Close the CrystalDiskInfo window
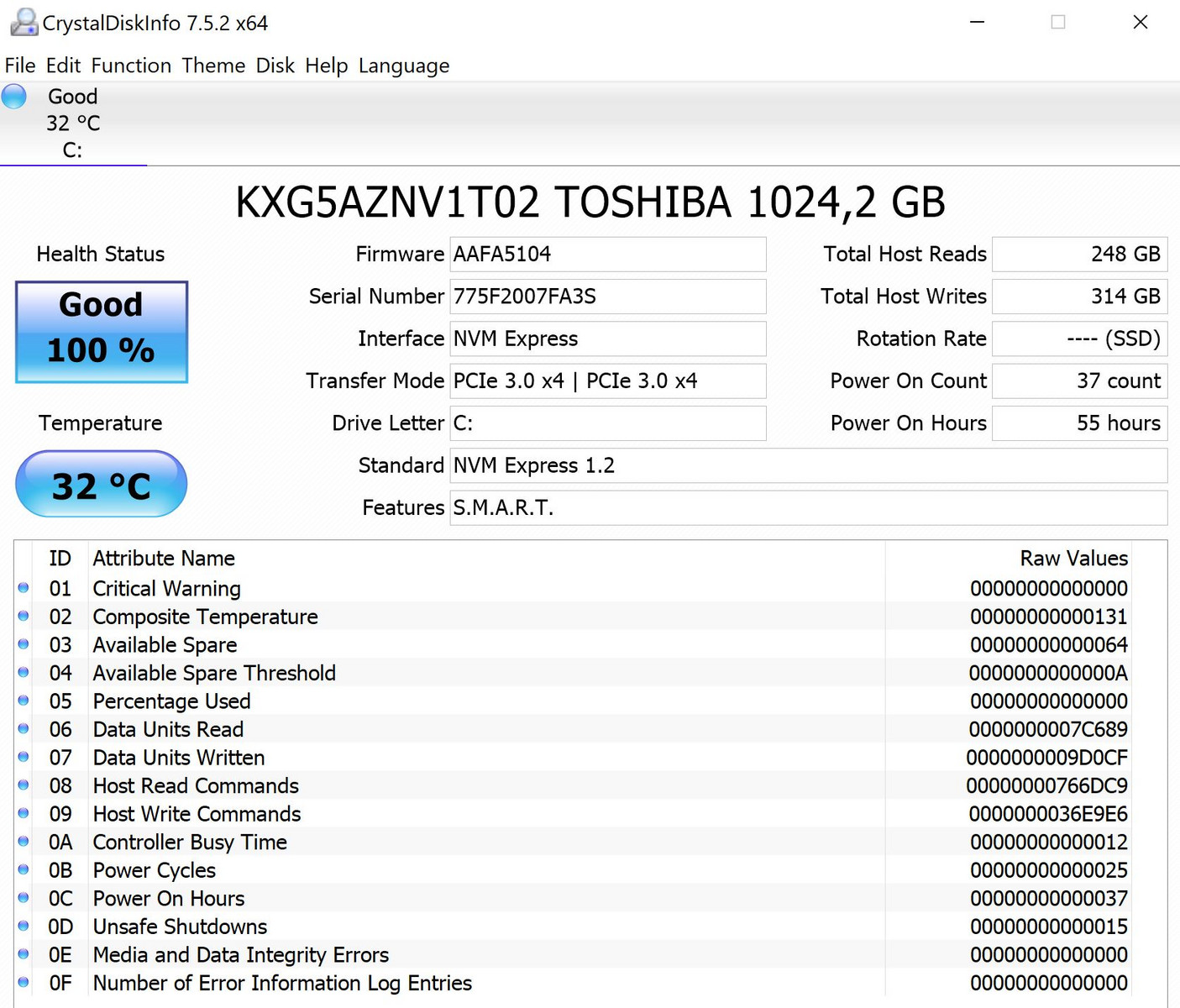 [x=1140, y=22]
